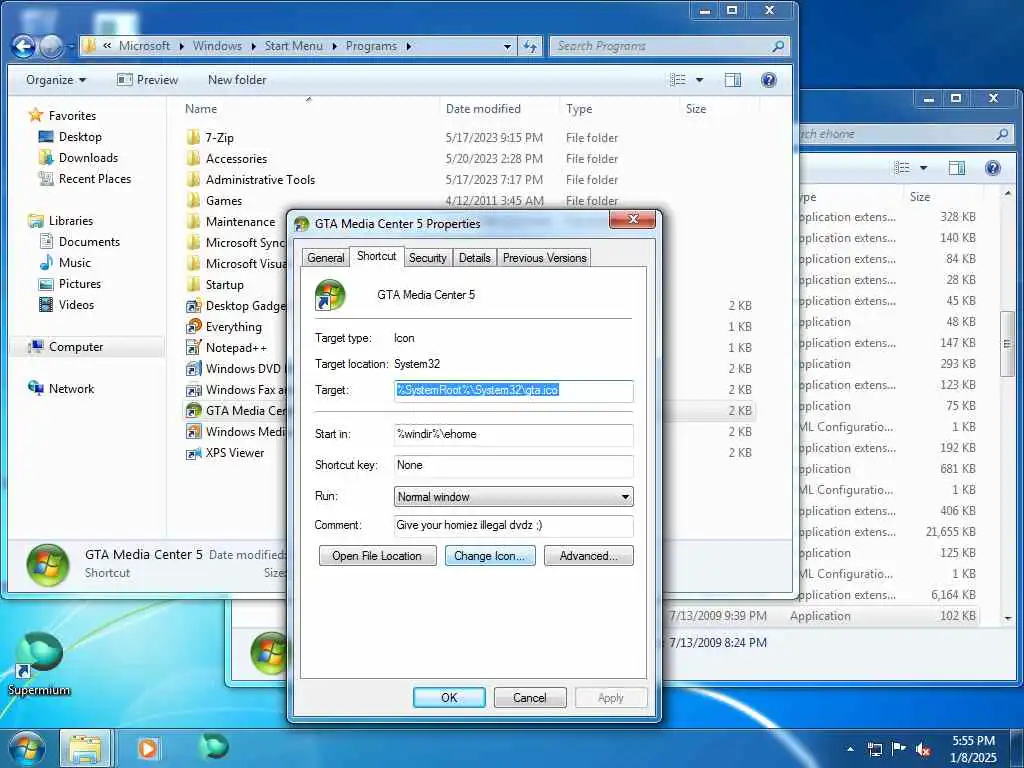Viewport: 1024px width, 768px height.
Task: Click the Open File Location button
Action: point(377,556)
